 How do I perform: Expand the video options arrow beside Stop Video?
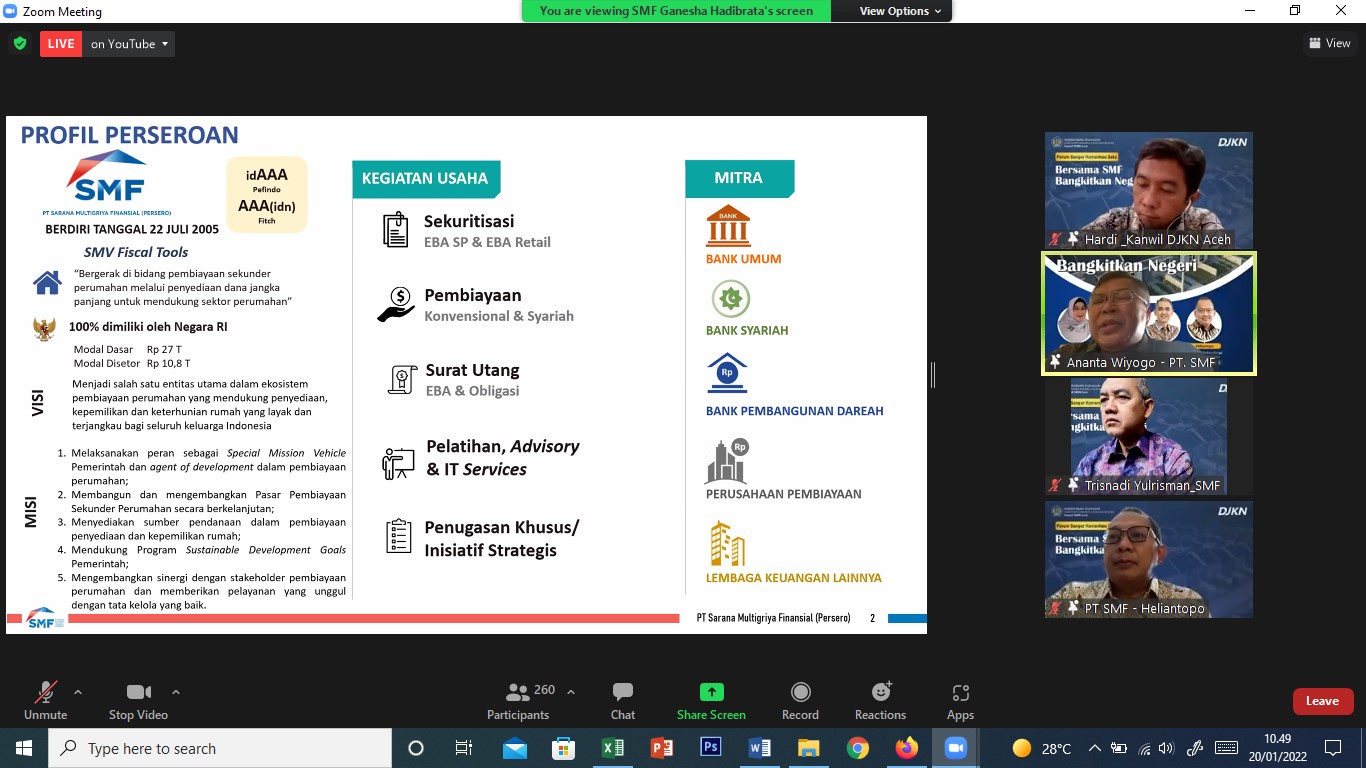coord(176,691)
